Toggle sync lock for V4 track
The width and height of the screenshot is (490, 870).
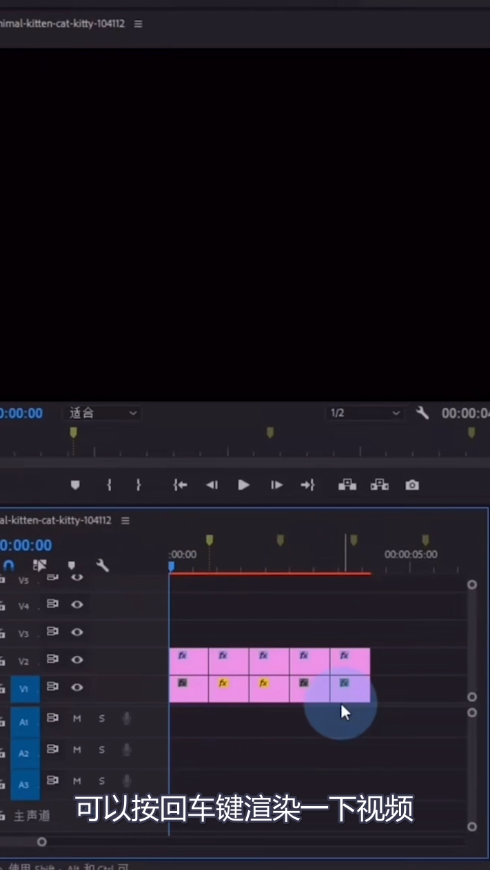53,604
